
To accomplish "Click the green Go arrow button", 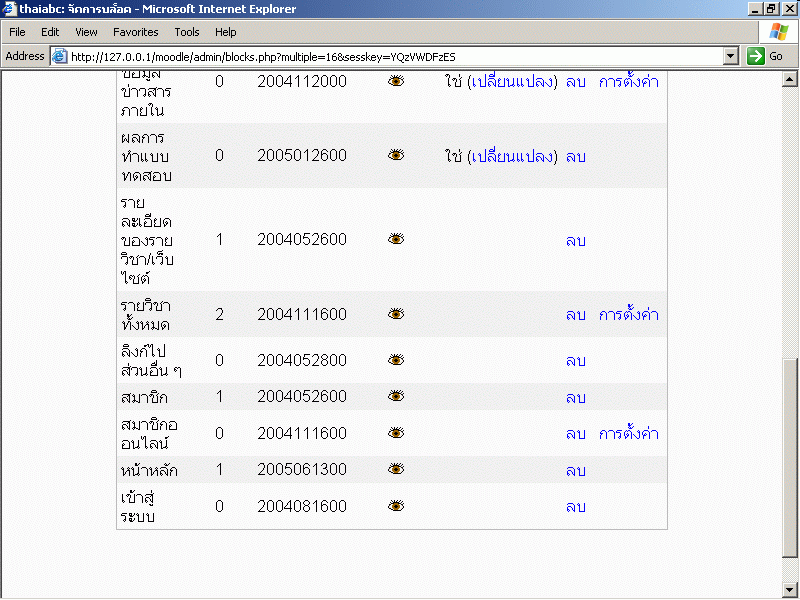I will 757,57.
